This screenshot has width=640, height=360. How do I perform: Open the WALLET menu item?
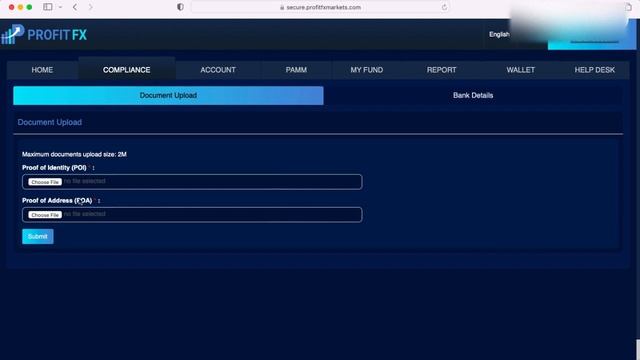(520, 70)
